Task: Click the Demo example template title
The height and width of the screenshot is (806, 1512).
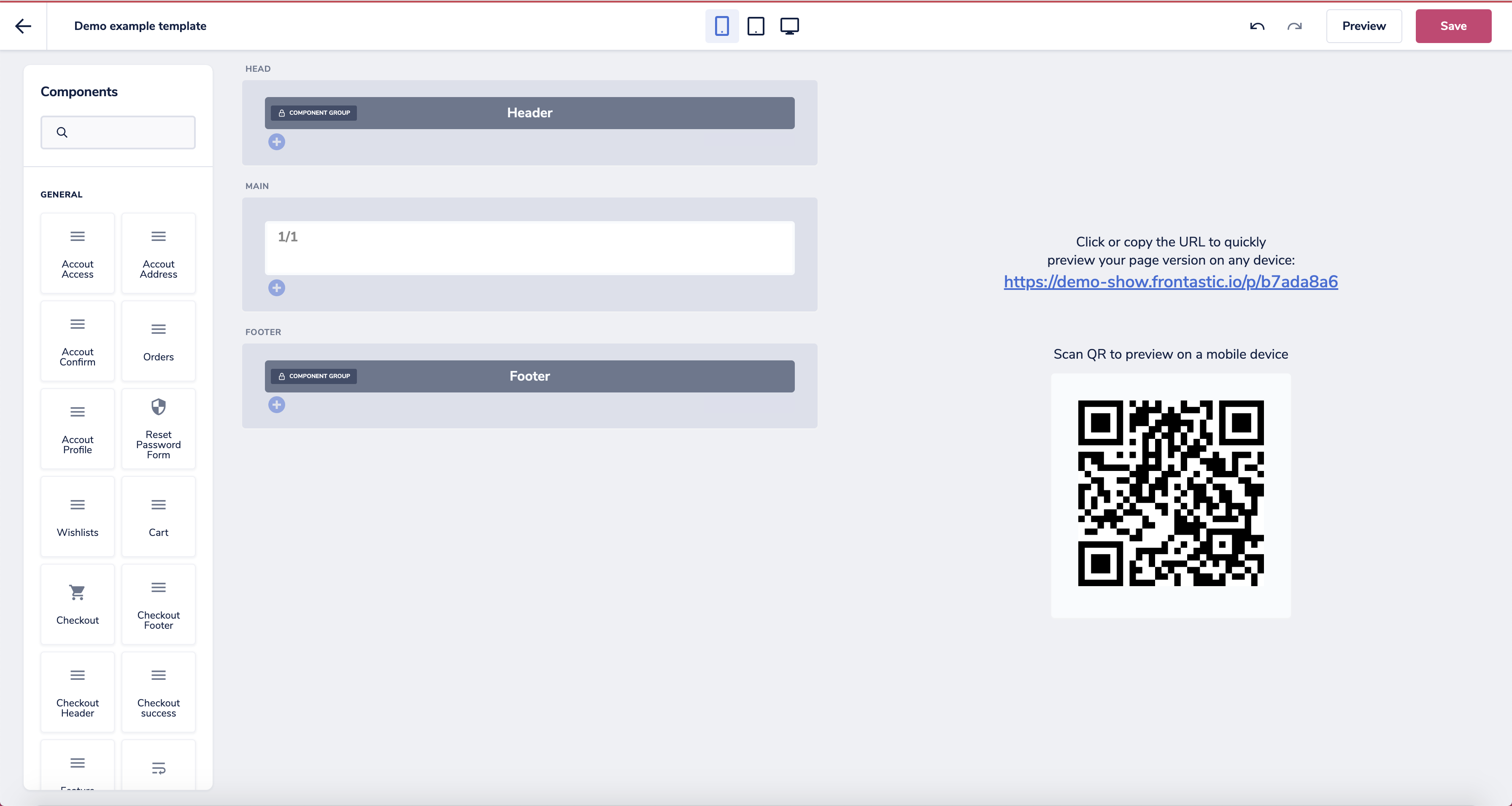Action: (x=140, y=26)
